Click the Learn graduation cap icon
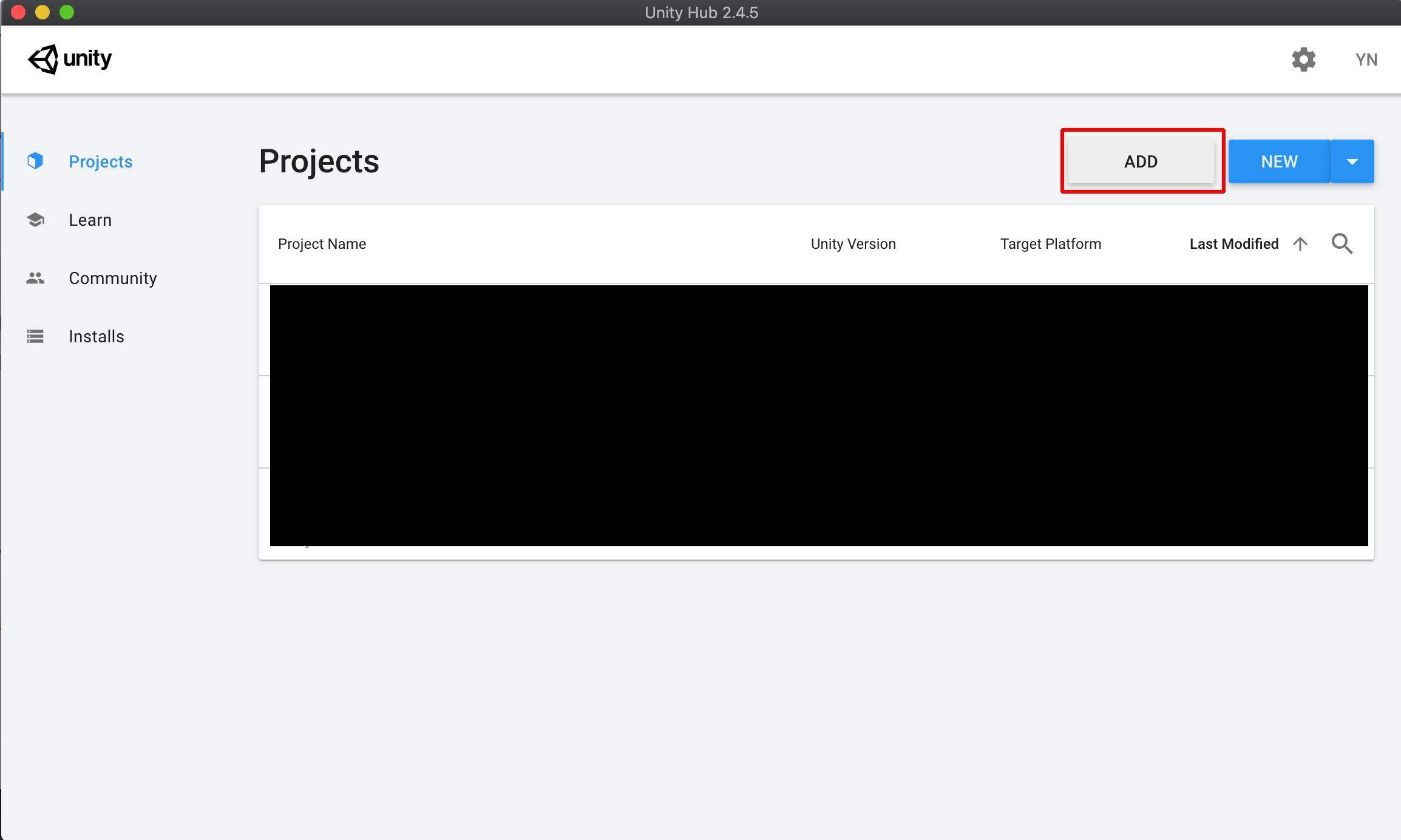 35,220
